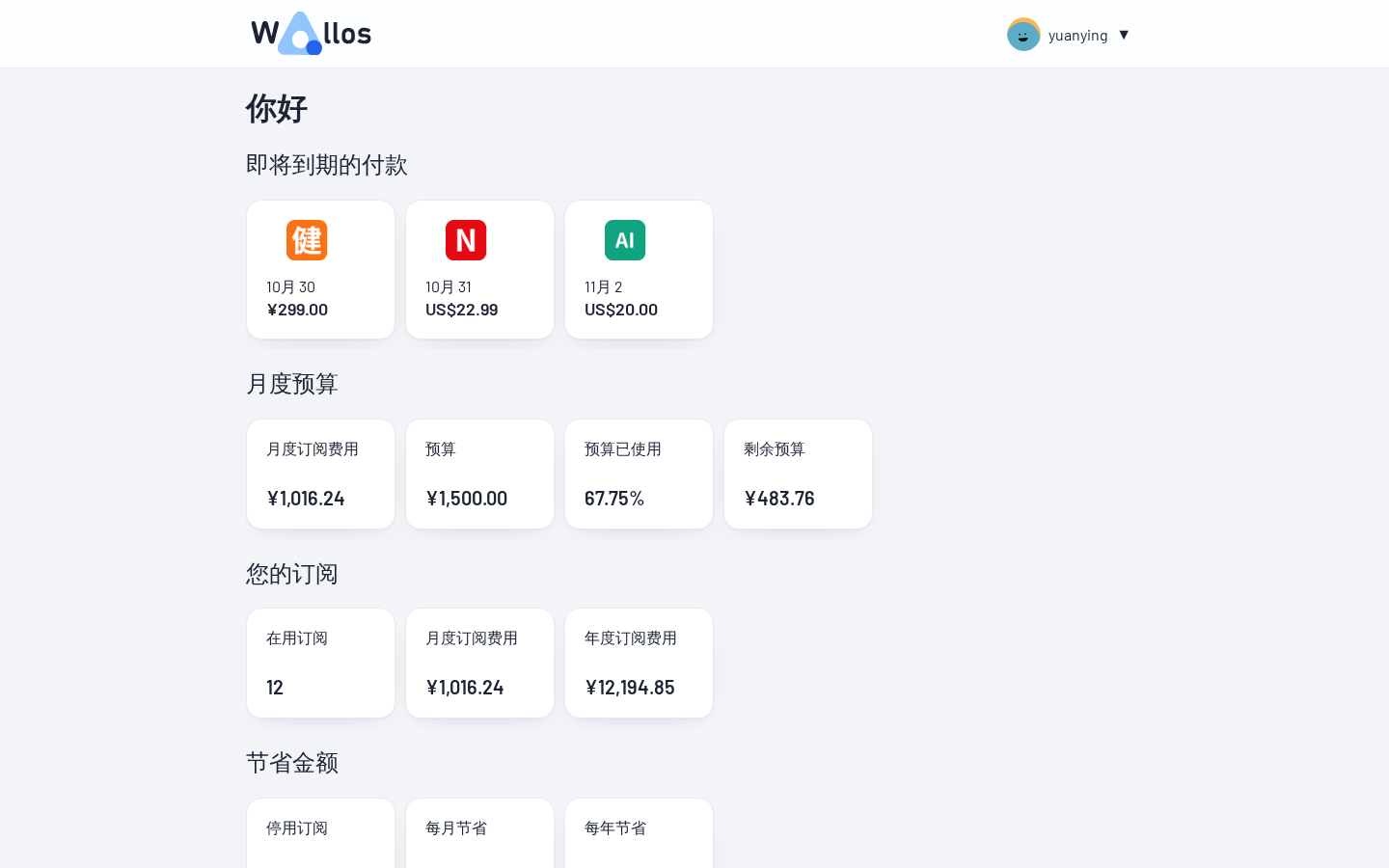This screenshot has width=1389, height=868.
Task: Click the 10月 31 due date
Action: coord(449,287)
